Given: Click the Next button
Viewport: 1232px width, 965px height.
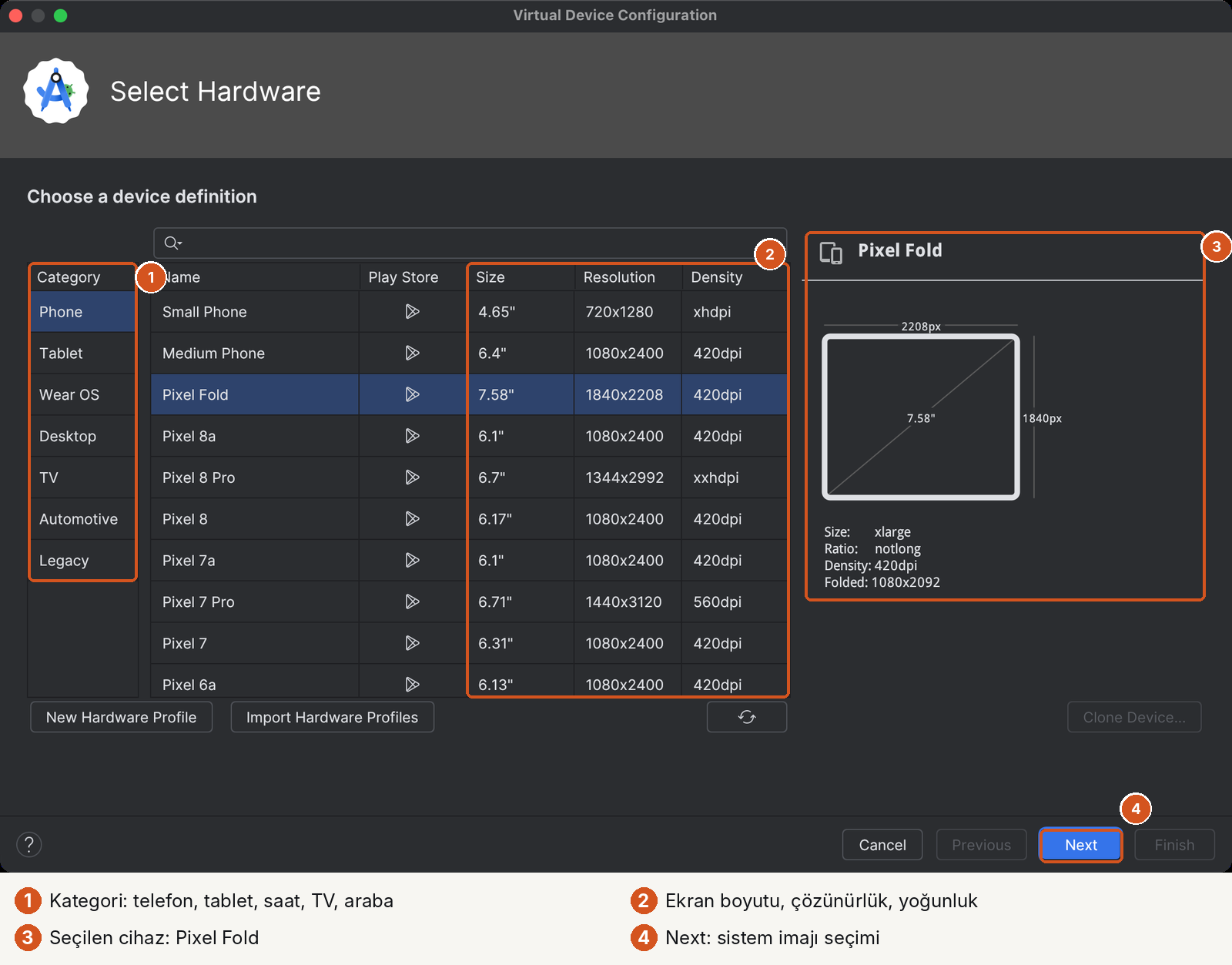Looking at the screenshot, I should 1081,845.
